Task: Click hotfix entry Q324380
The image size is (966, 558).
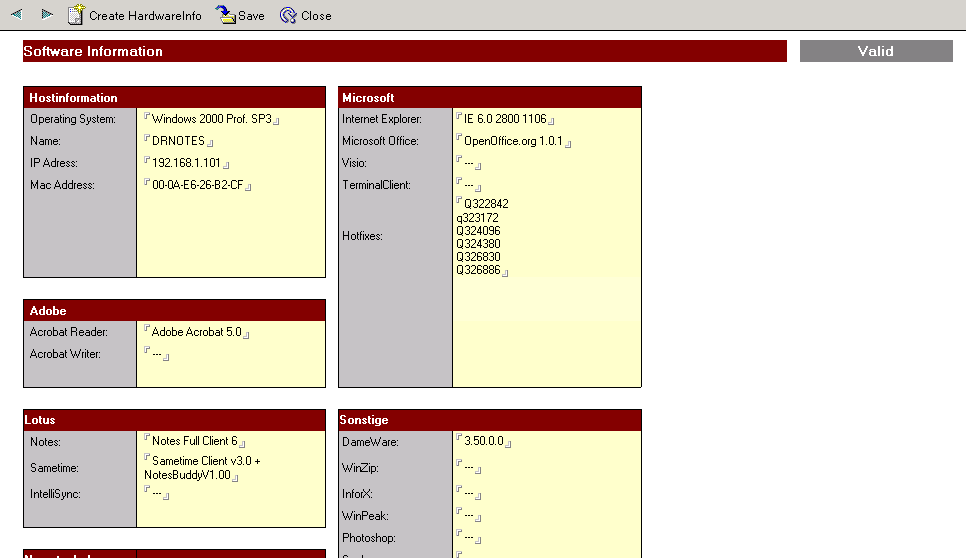Action: coord(478,244)
